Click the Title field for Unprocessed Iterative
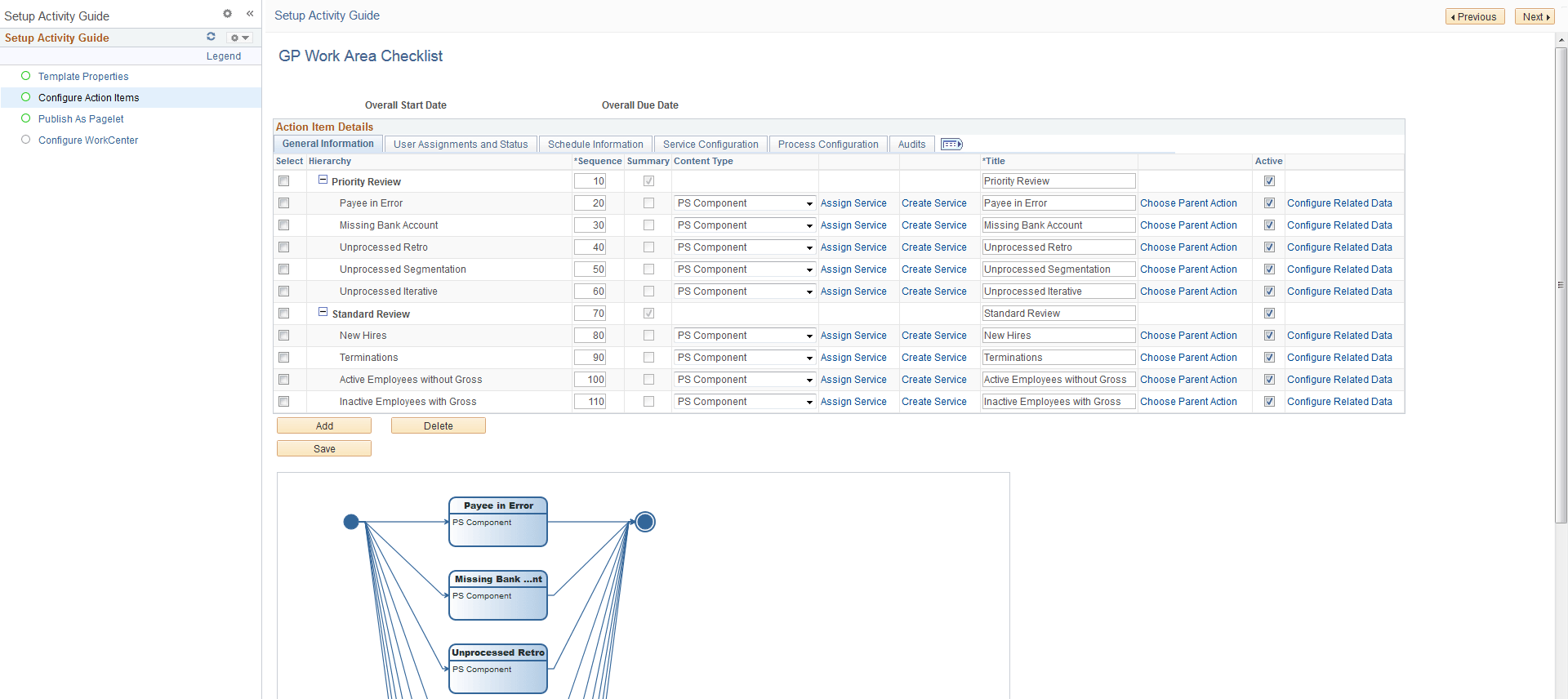 click(1058, 292)
